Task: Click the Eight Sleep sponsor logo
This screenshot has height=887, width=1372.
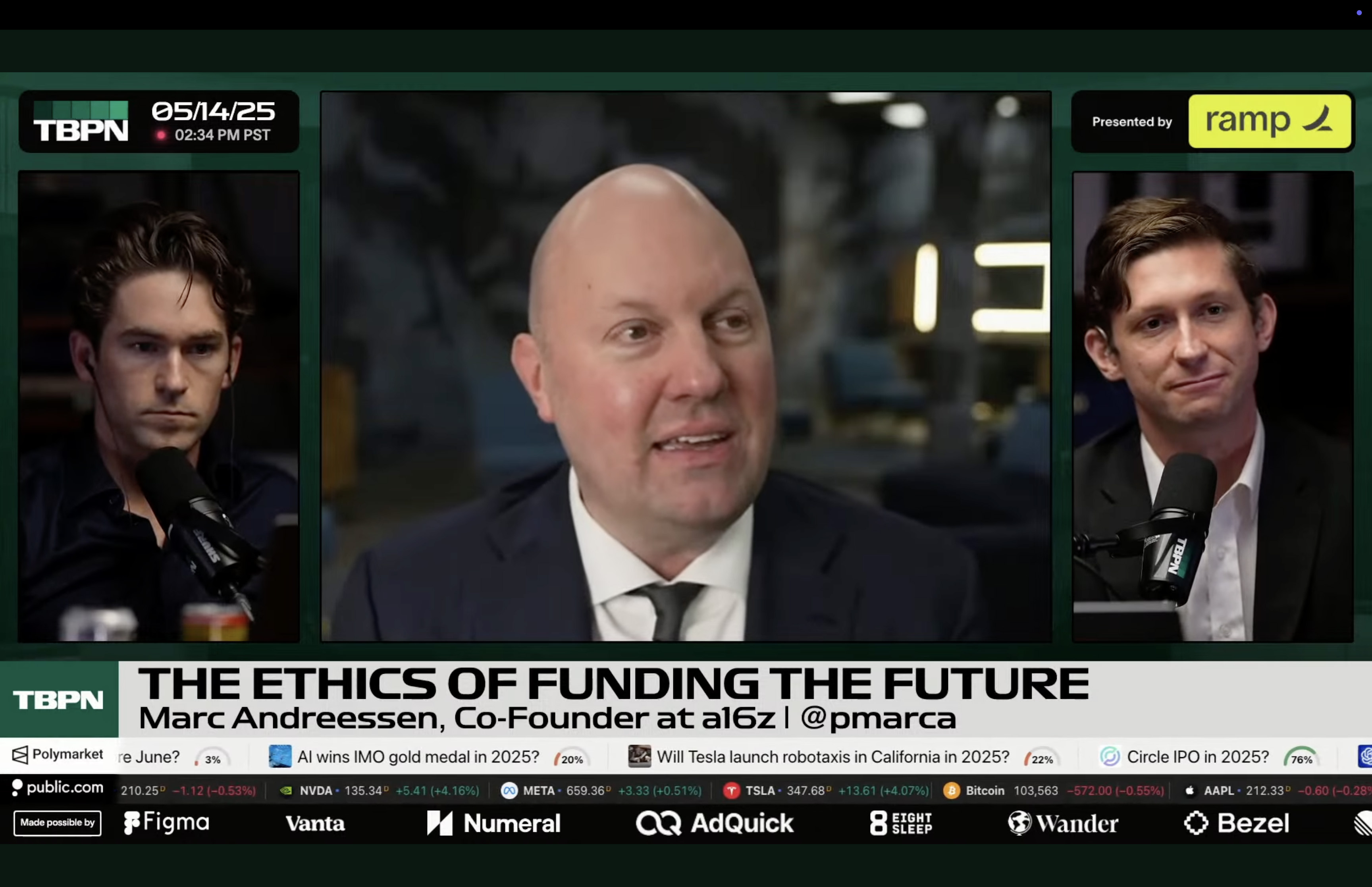Action: [x=901, y=823]
